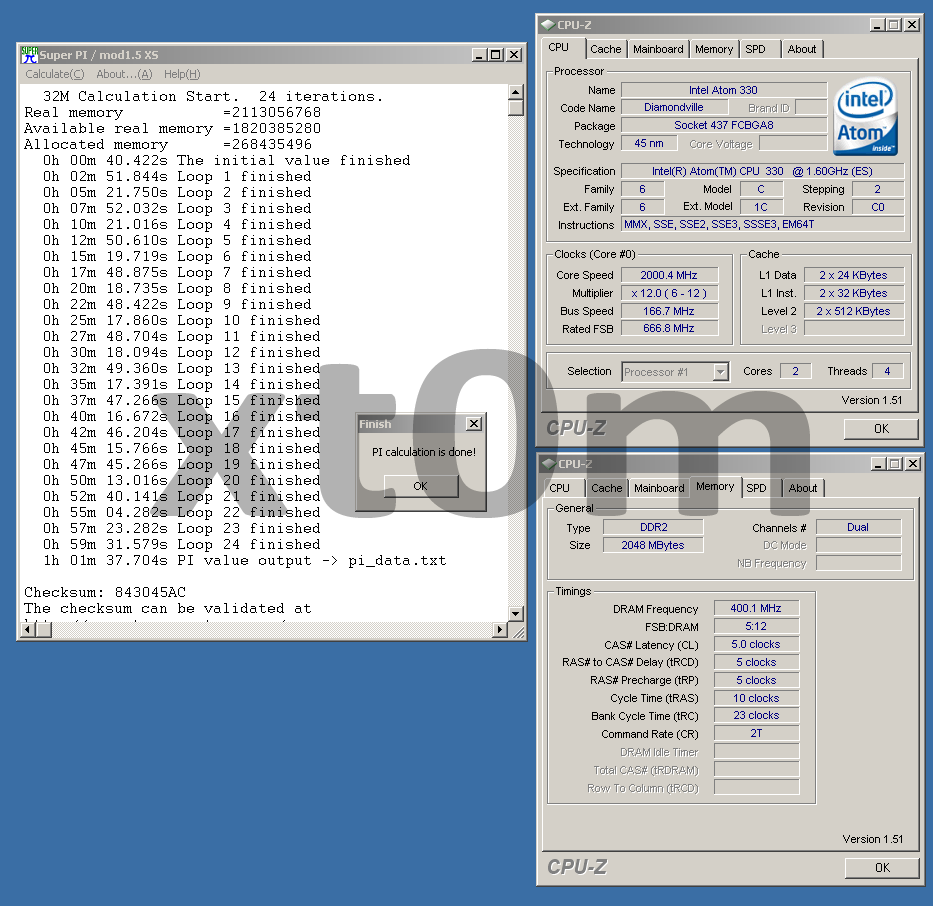Image resolution: width=933 pixels, height=906 pixels.
Task: Click the CPU-Z logo icon in upper window title bar
Action: 547,25
